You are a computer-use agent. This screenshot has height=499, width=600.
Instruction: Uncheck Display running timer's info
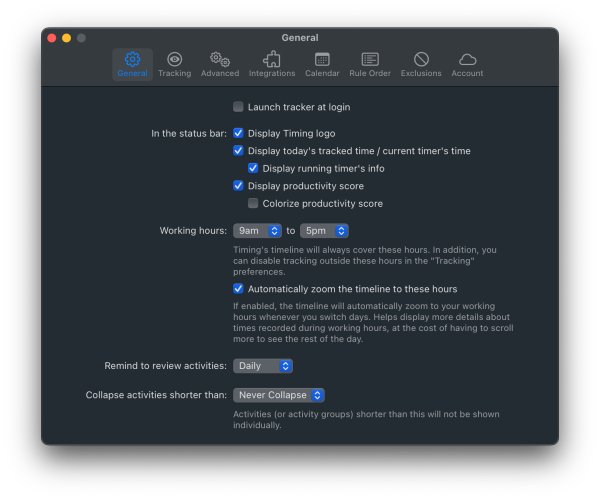(x=254, y=168)
